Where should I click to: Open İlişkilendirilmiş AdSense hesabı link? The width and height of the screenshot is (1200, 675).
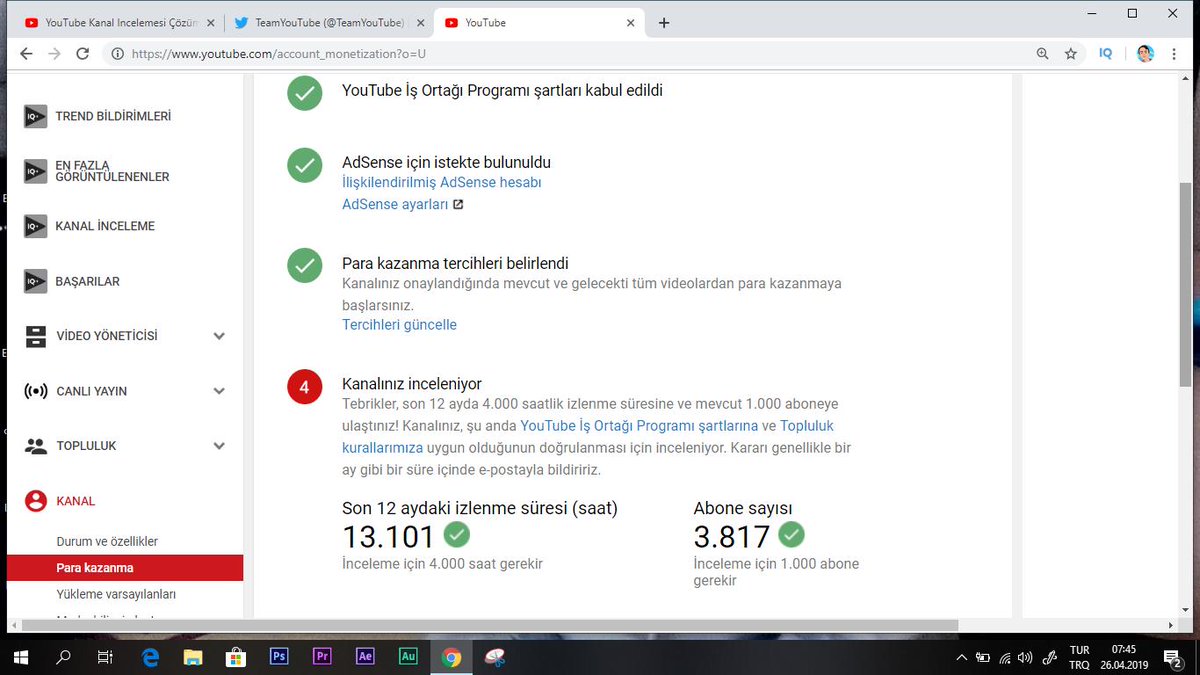(x=442, y=182)
